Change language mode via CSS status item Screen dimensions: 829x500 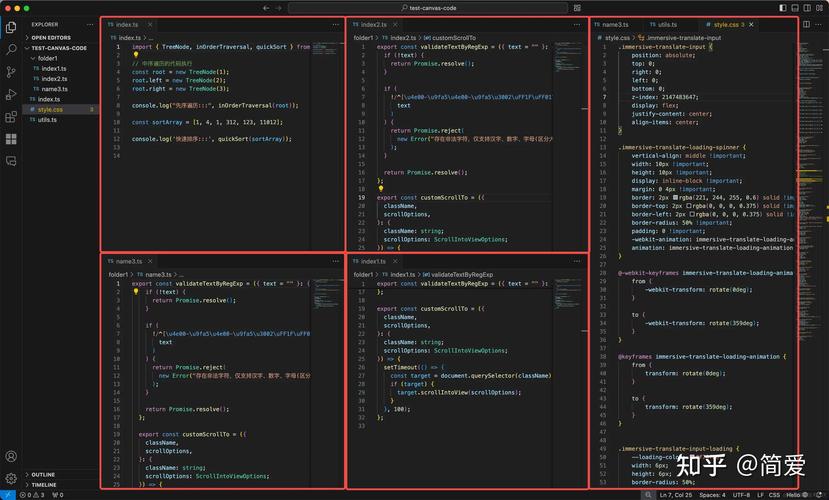775,495
